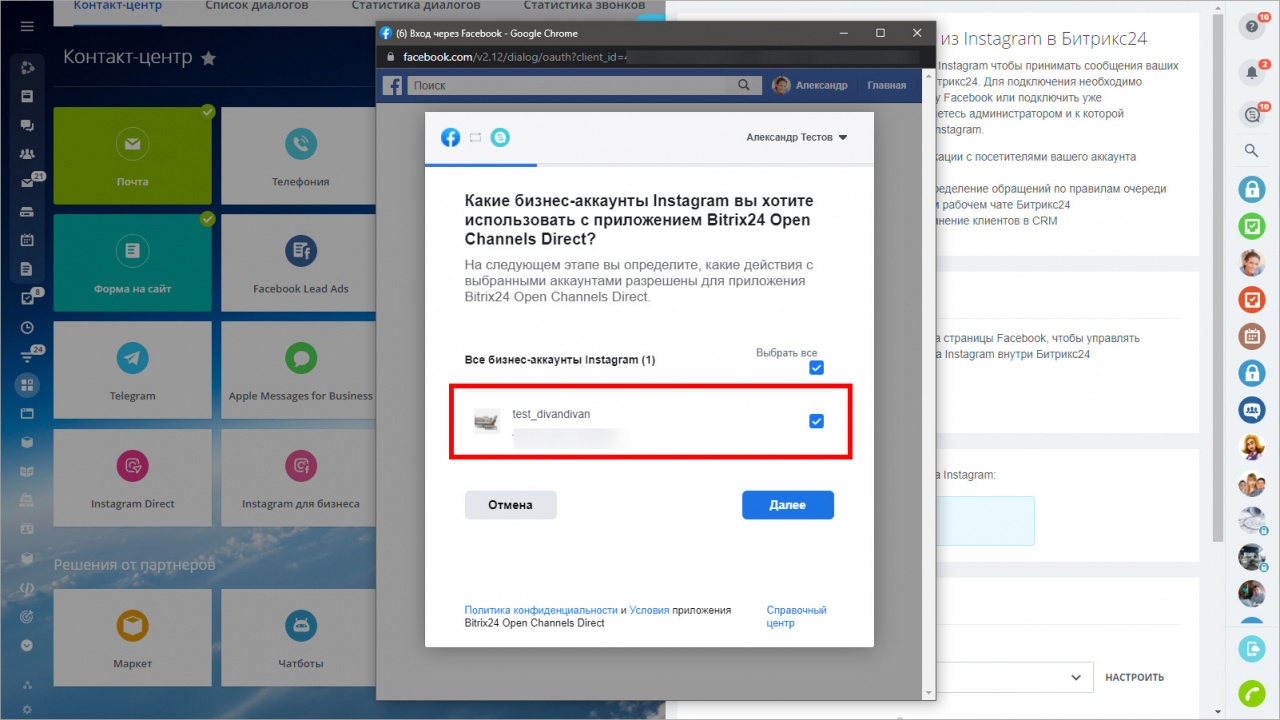Click popup scrollbar down arrow
The image size is (1280, 720).
click(929, 692)
